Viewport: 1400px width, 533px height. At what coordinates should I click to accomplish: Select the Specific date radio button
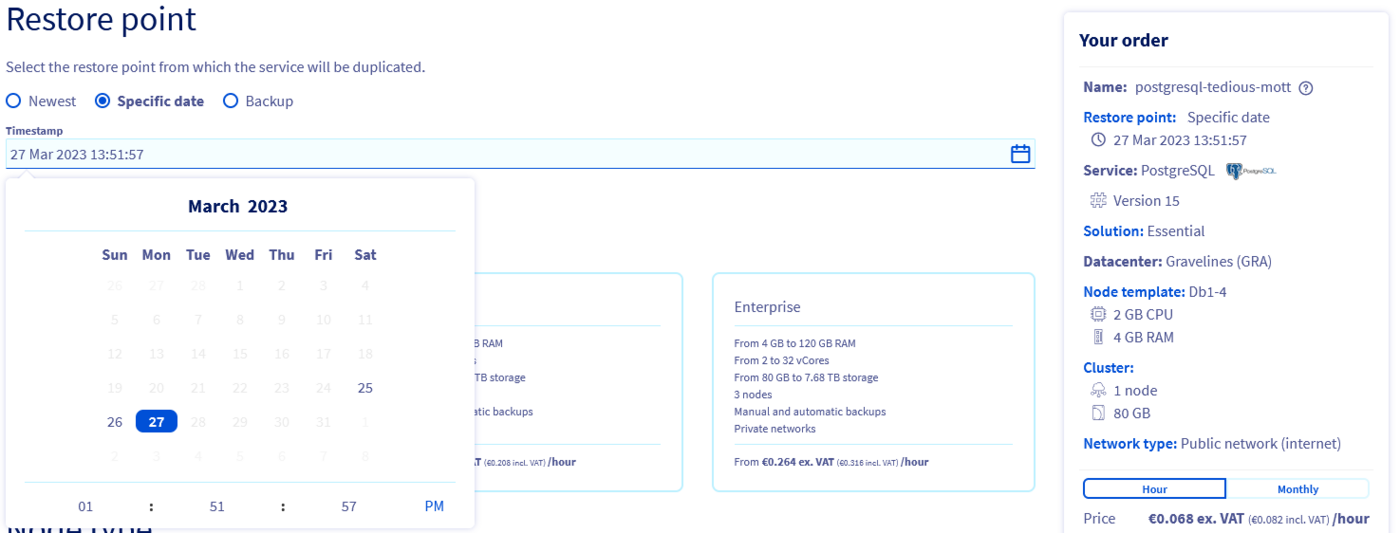[102, 101]
